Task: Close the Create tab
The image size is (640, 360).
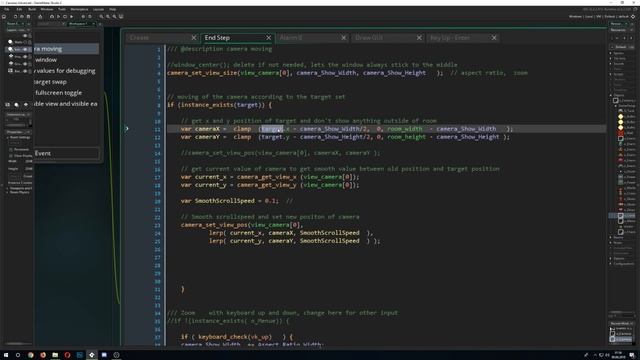Action: (x=194, y=38)
